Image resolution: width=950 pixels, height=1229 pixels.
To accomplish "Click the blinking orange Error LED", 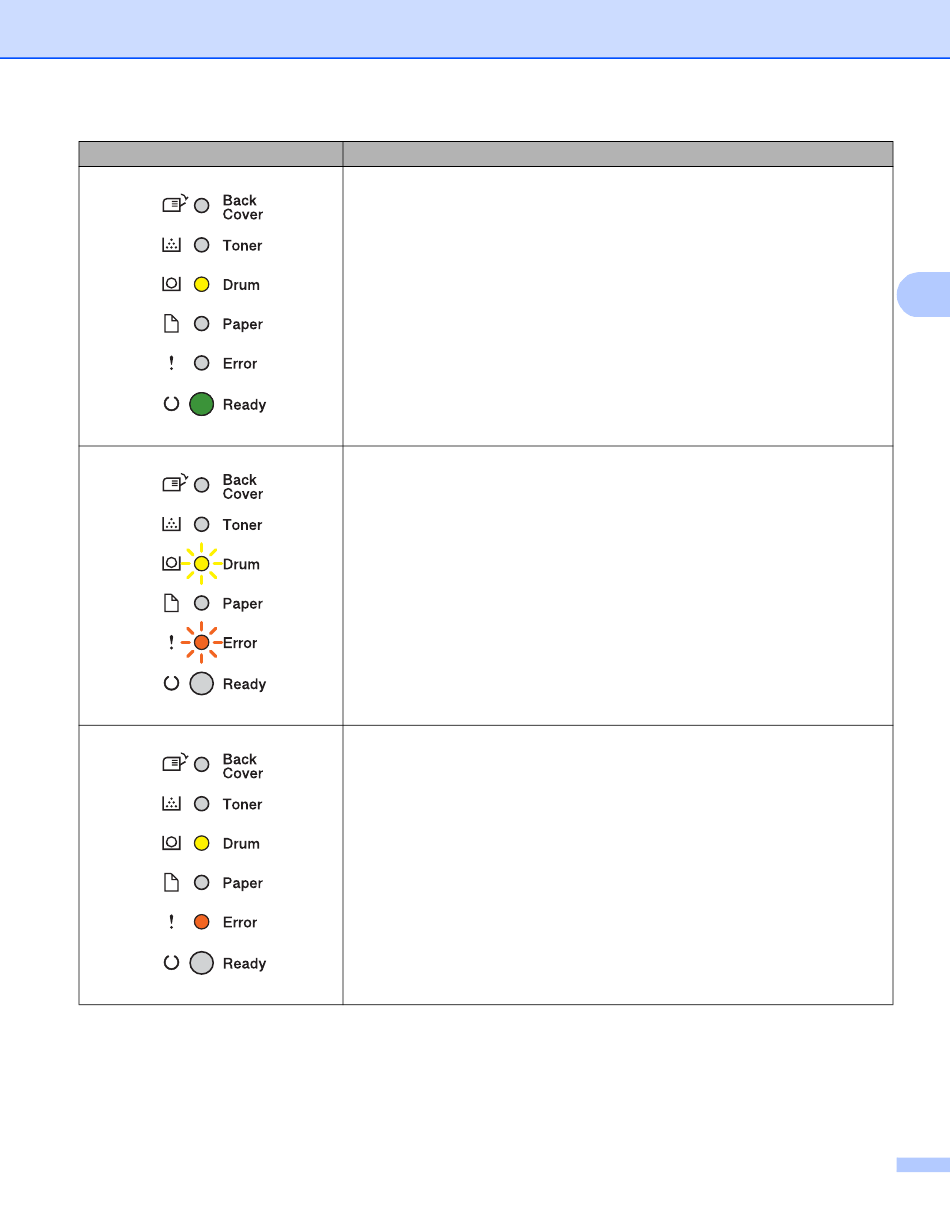I will pyautogui.click(x=201, y=643).
